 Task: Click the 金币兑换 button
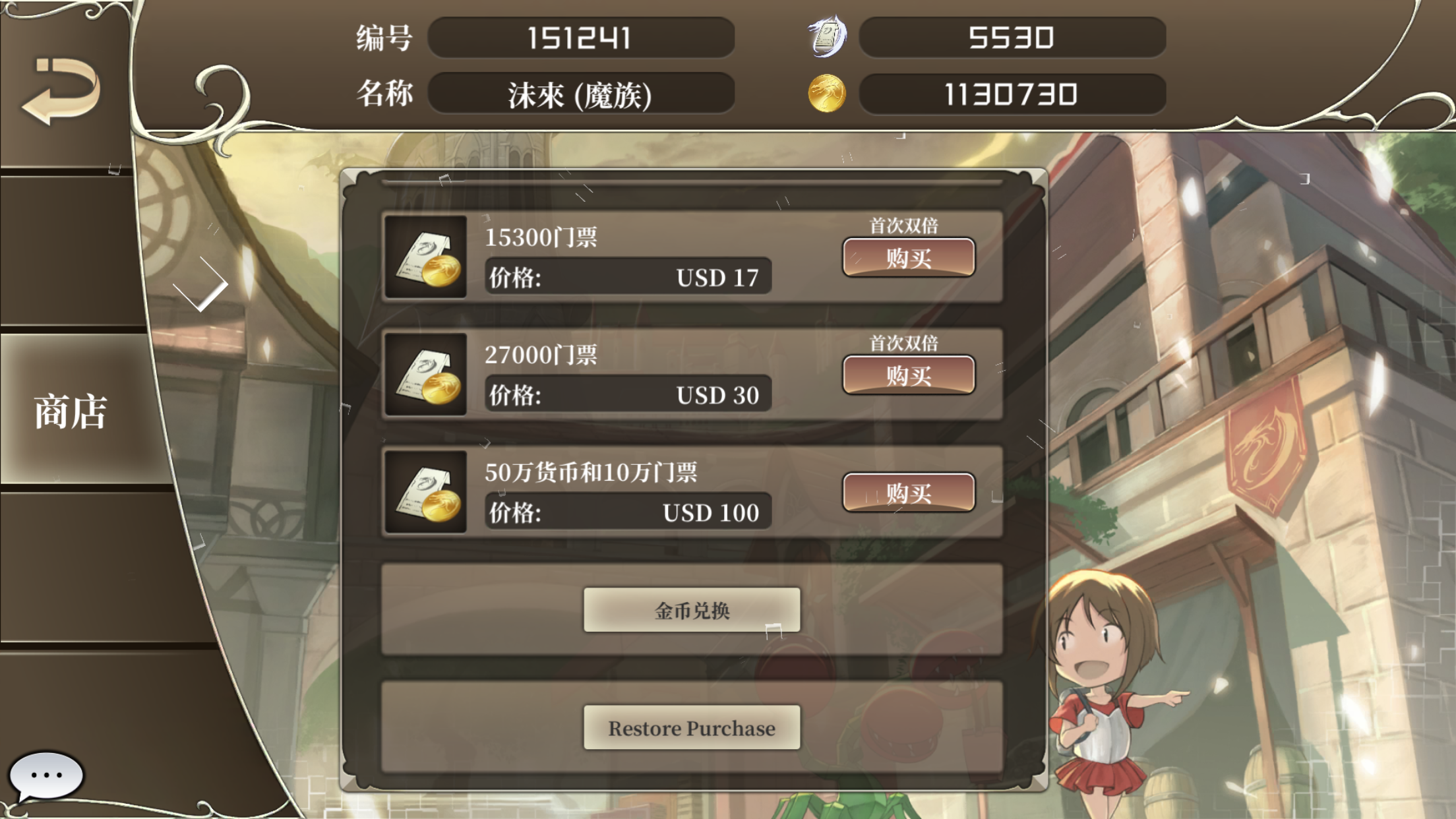tap(692, 610)
